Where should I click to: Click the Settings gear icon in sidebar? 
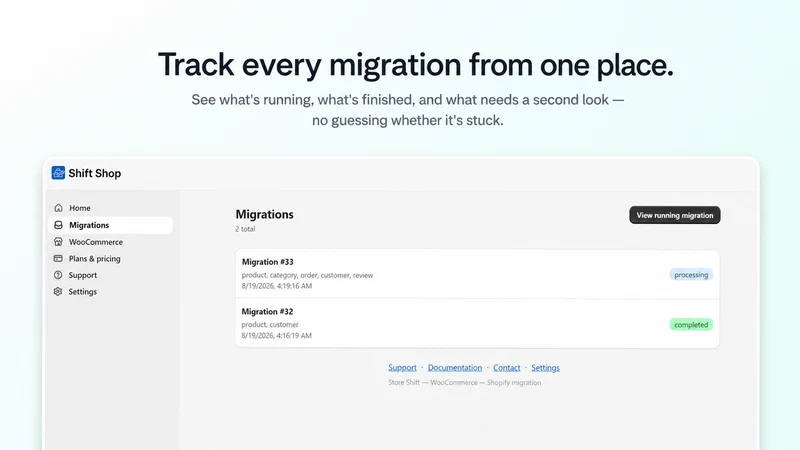click(58, 291)
